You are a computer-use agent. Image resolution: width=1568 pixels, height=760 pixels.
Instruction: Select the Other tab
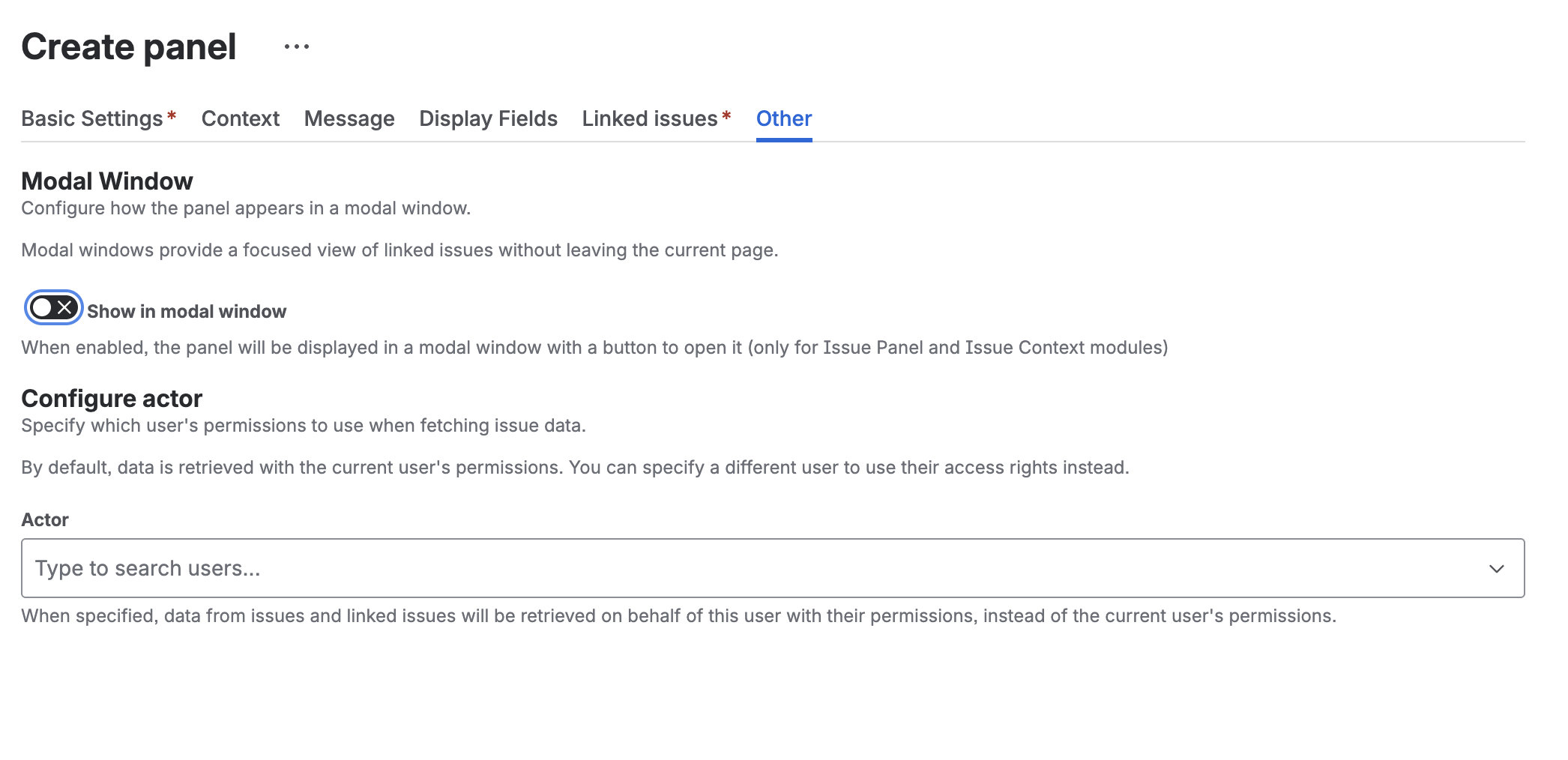(783, 118)
